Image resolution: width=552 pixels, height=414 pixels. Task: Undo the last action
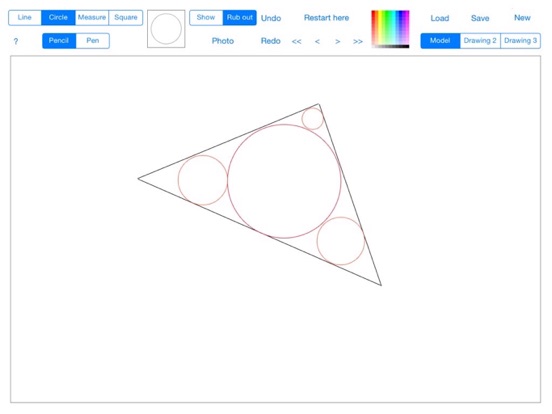point(271,18)
